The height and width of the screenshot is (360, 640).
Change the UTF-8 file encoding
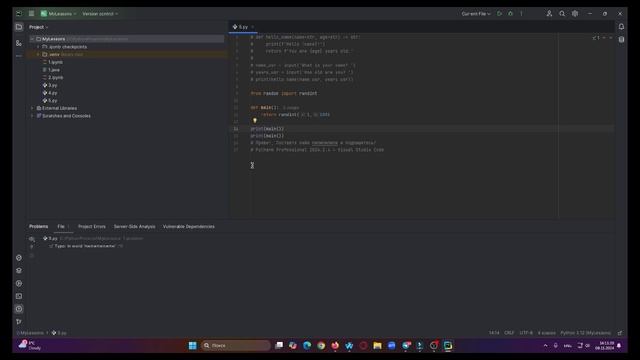[526, 333]
